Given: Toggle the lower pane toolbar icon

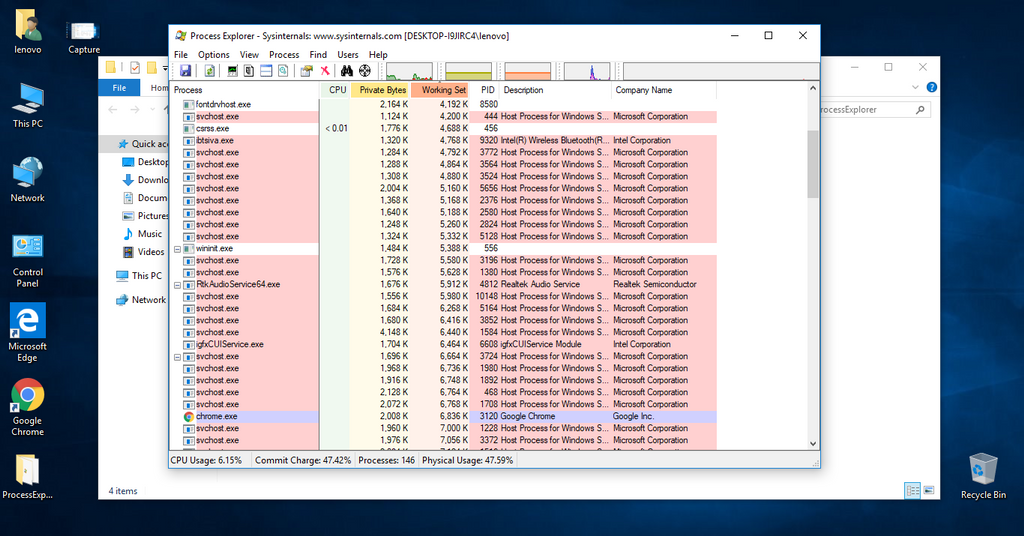Looking at the screenshot, I should point(266,71).
